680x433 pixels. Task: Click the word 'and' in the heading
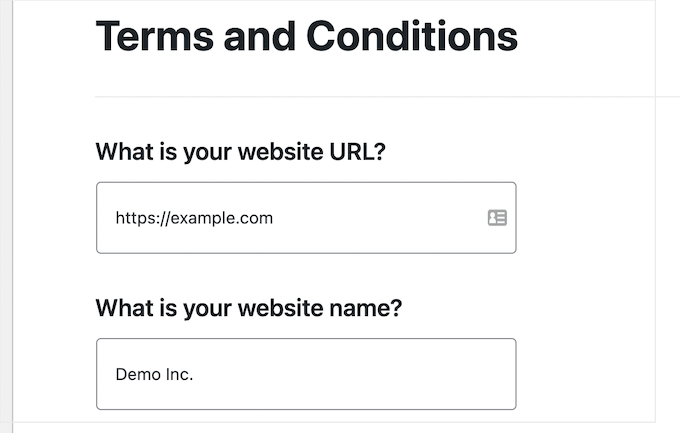click(x=260, y=36)
